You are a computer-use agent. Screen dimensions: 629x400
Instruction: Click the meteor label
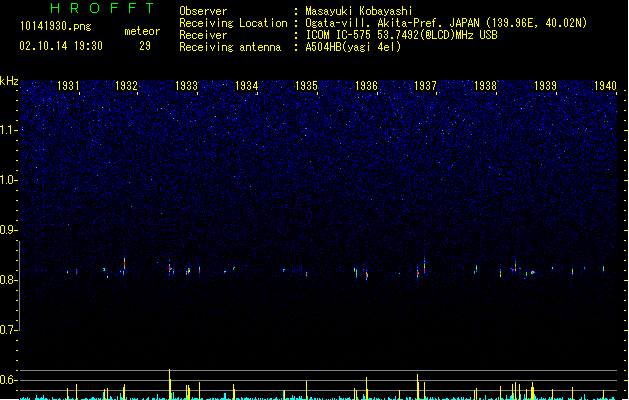(x=142, y=31)
